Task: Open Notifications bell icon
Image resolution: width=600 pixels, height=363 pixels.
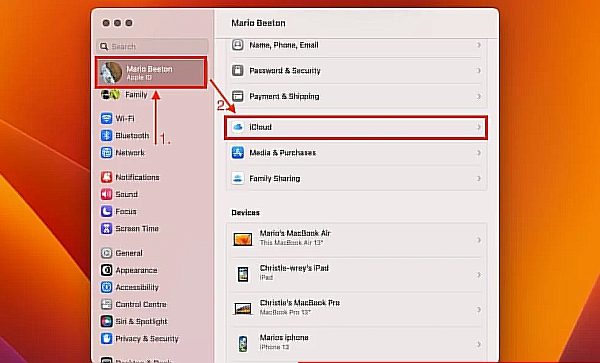Action: point(106,177)
